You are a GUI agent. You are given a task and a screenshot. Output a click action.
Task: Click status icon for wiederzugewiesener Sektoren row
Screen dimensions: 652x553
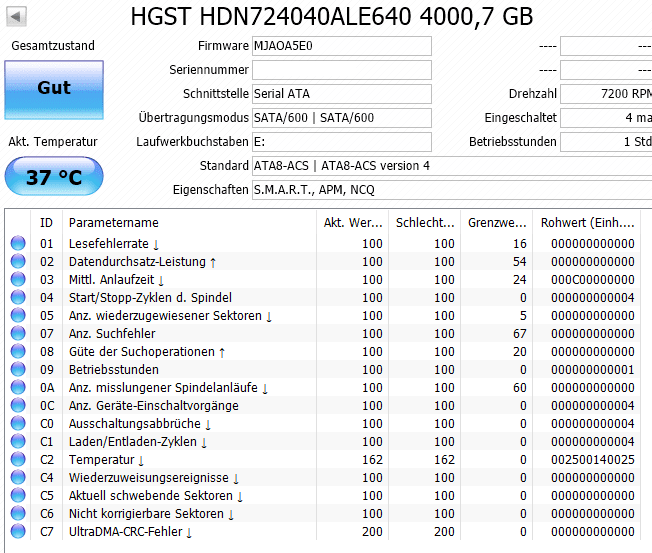(18, 315)
